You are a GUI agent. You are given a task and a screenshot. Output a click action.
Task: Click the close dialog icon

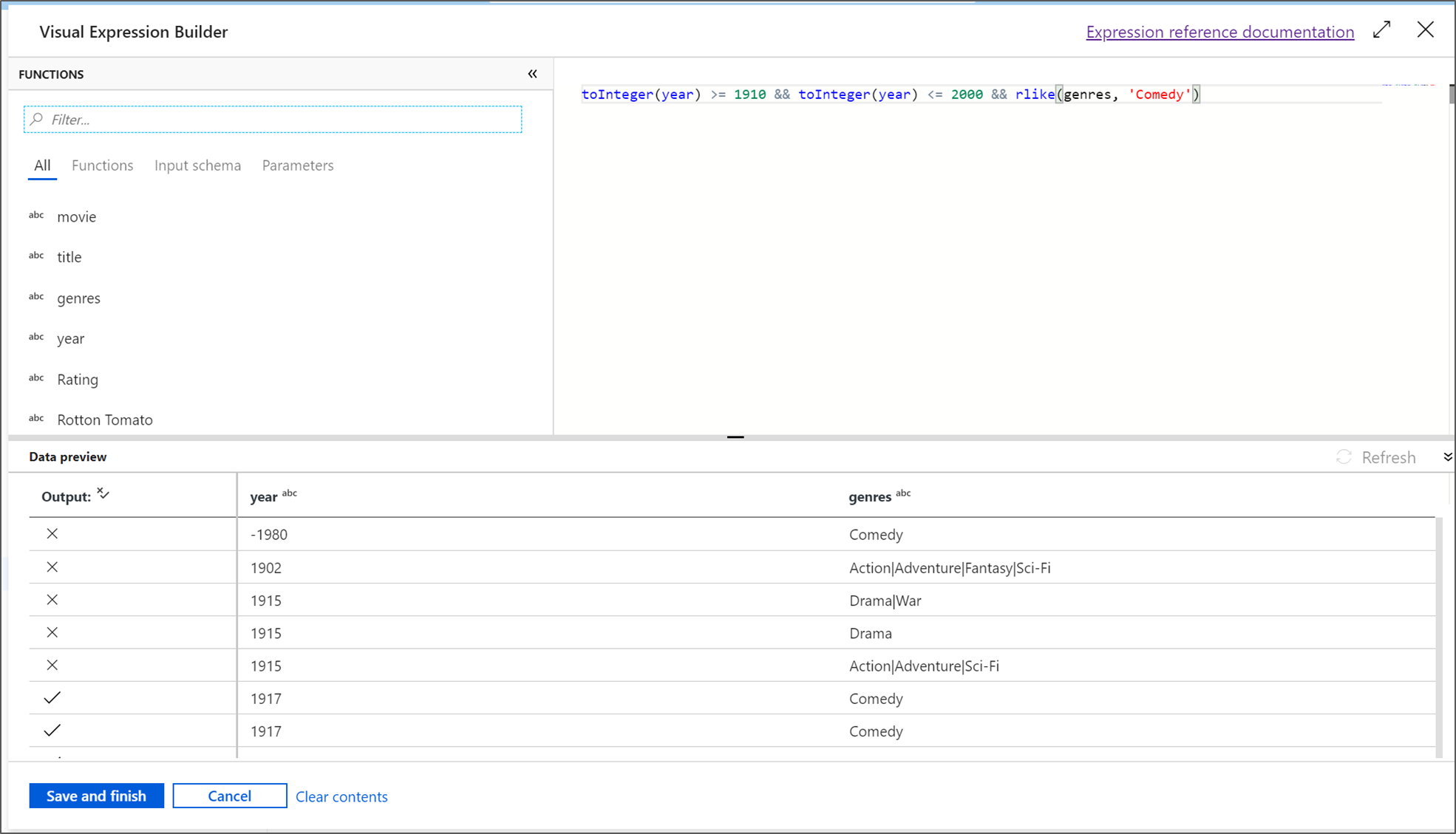click(x=1426, y=29)
